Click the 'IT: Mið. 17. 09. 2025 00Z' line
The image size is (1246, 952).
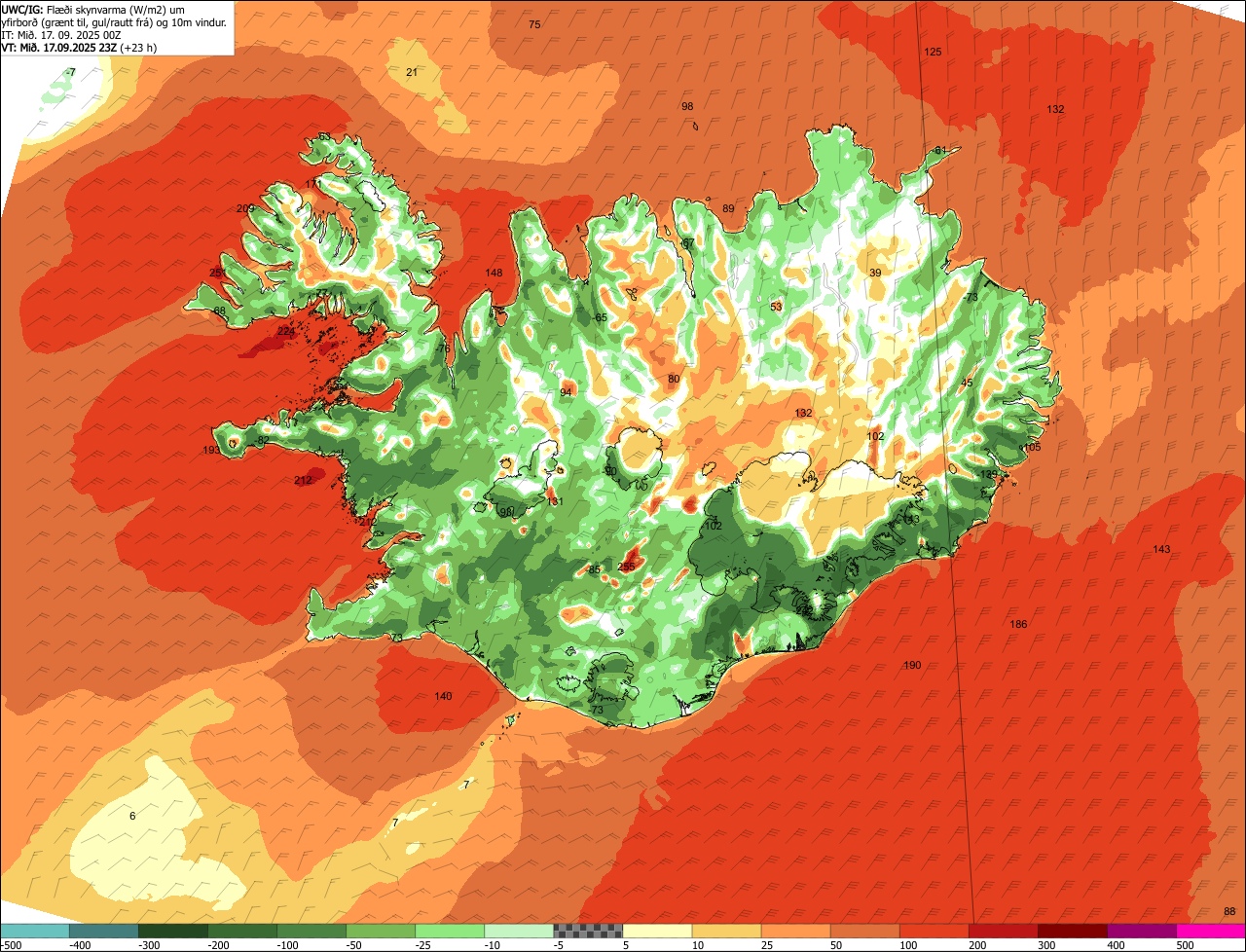tap(61, 34)
